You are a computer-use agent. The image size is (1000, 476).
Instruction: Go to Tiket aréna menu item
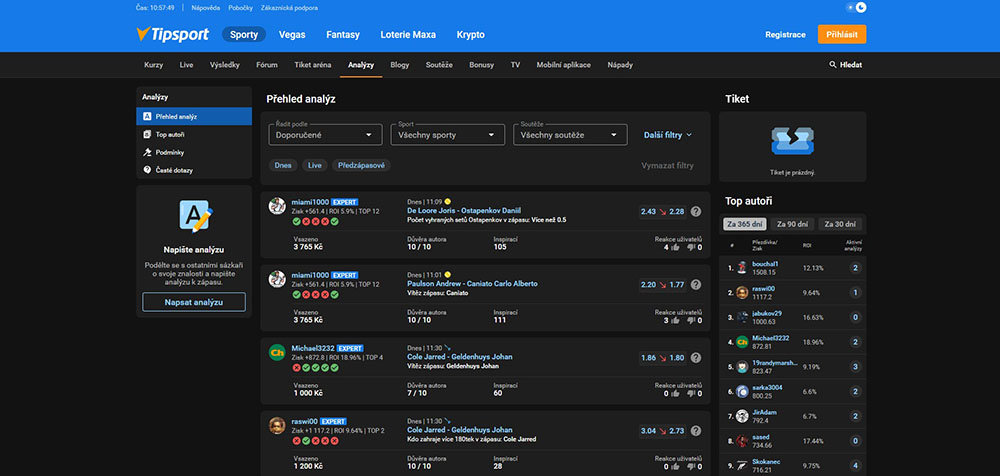(312, 65)
